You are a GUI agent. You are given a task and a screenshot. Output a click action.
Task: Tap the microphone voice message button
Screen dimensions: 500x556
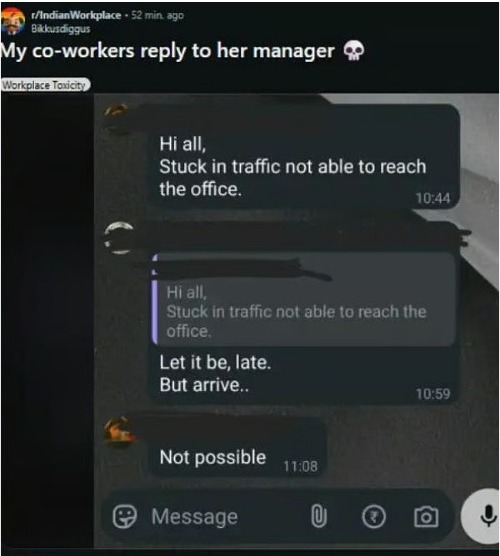(484, 516)
